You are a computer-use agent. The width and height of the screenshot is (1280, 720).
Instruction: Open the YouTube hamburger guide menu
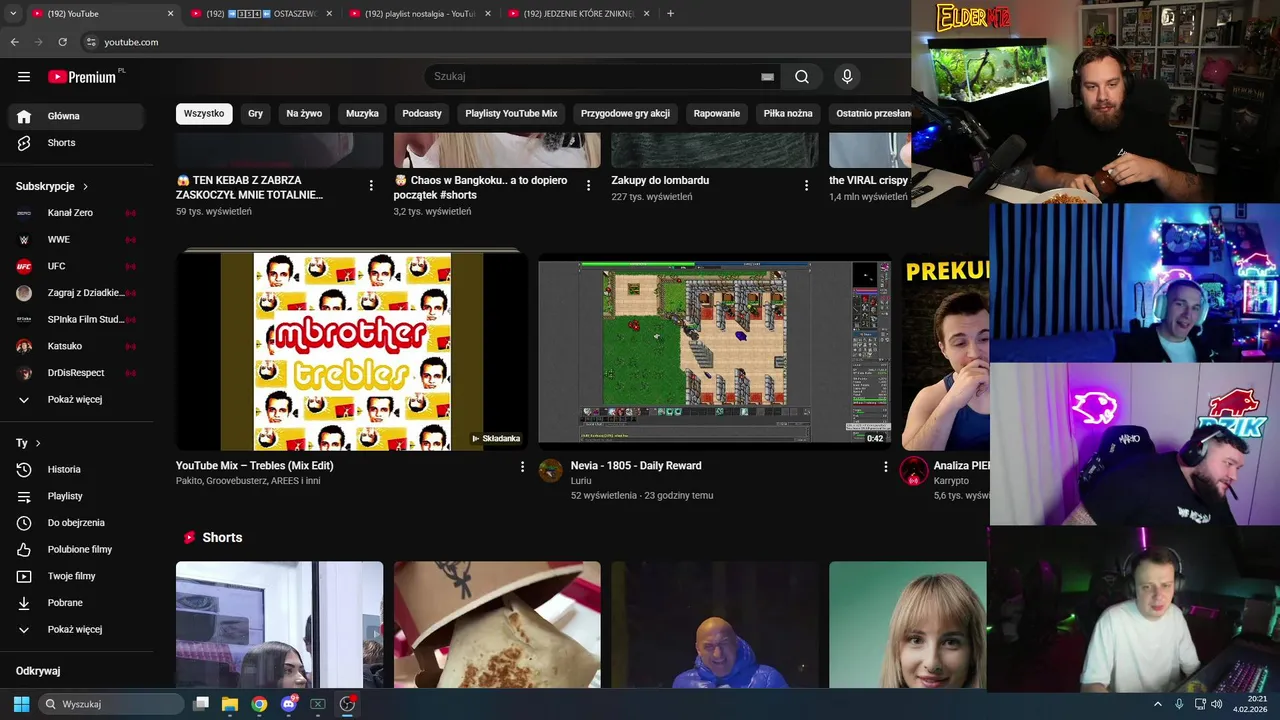[24, 77]
